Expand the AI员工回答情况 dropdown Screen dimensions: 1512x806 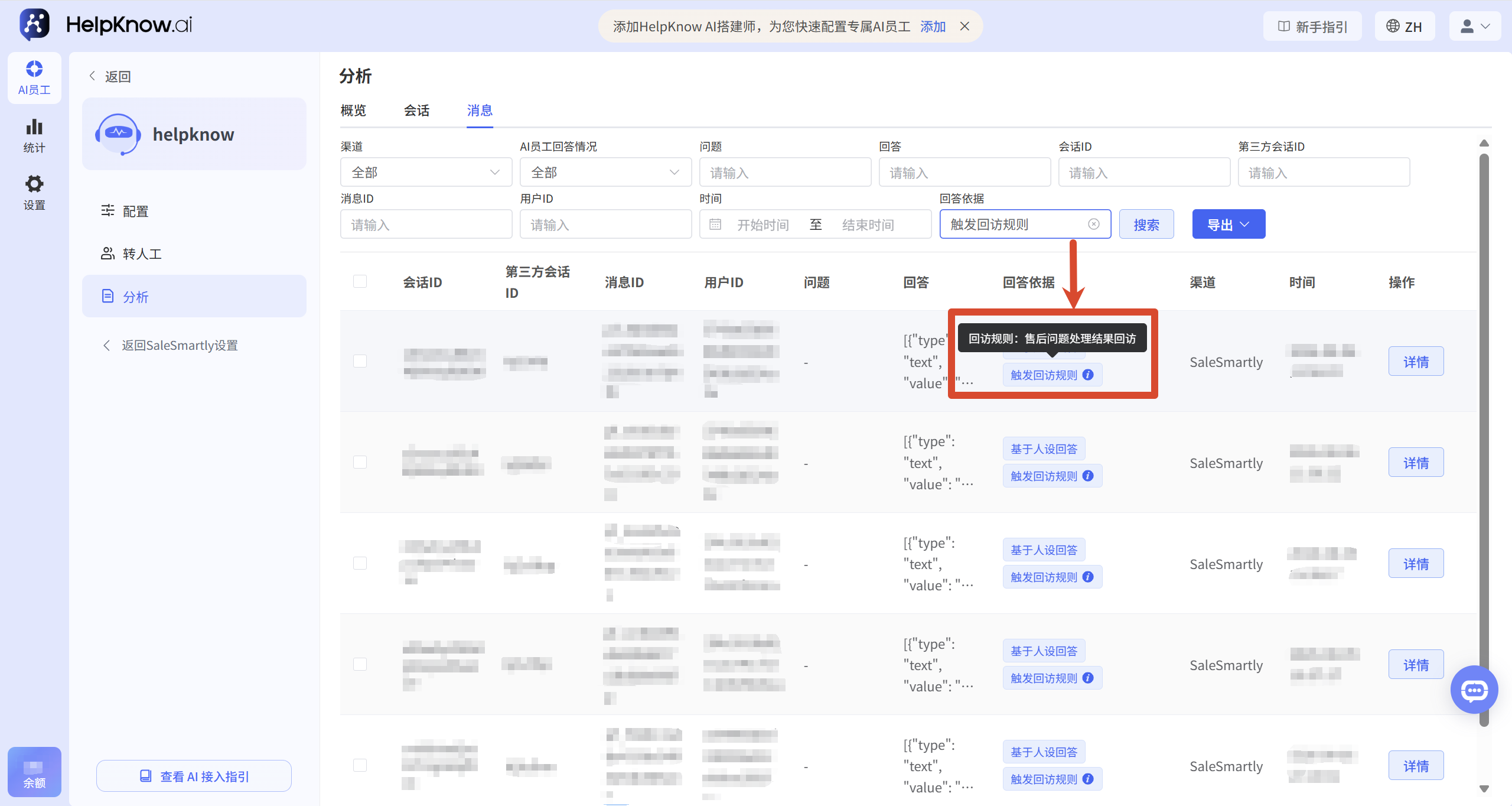tap(605, 173)
